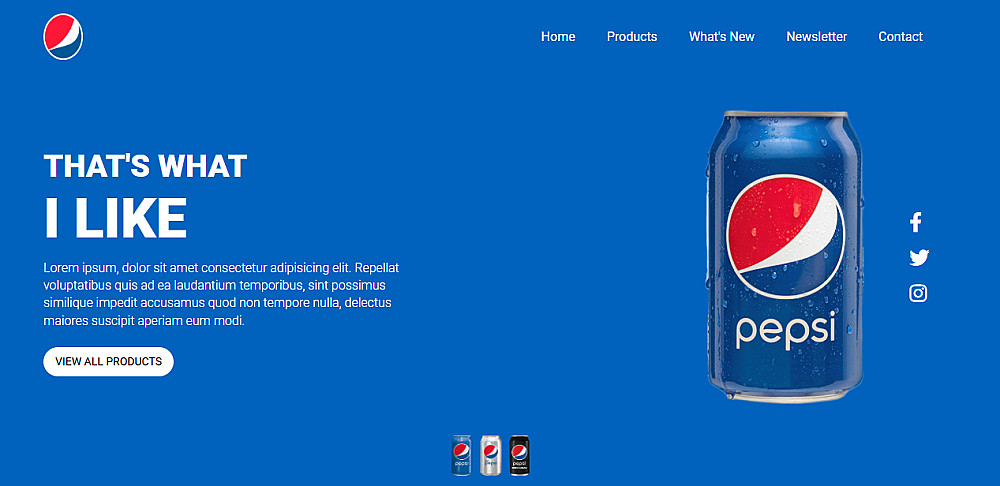Open the Products nav link
Screen dimensions: 1000x486
coord(632,36)
